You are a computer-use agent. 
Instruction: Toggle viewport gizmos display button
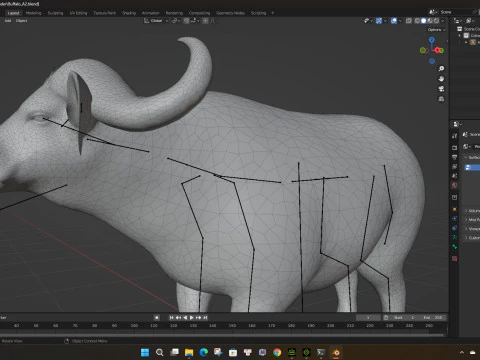coord(379,21)
